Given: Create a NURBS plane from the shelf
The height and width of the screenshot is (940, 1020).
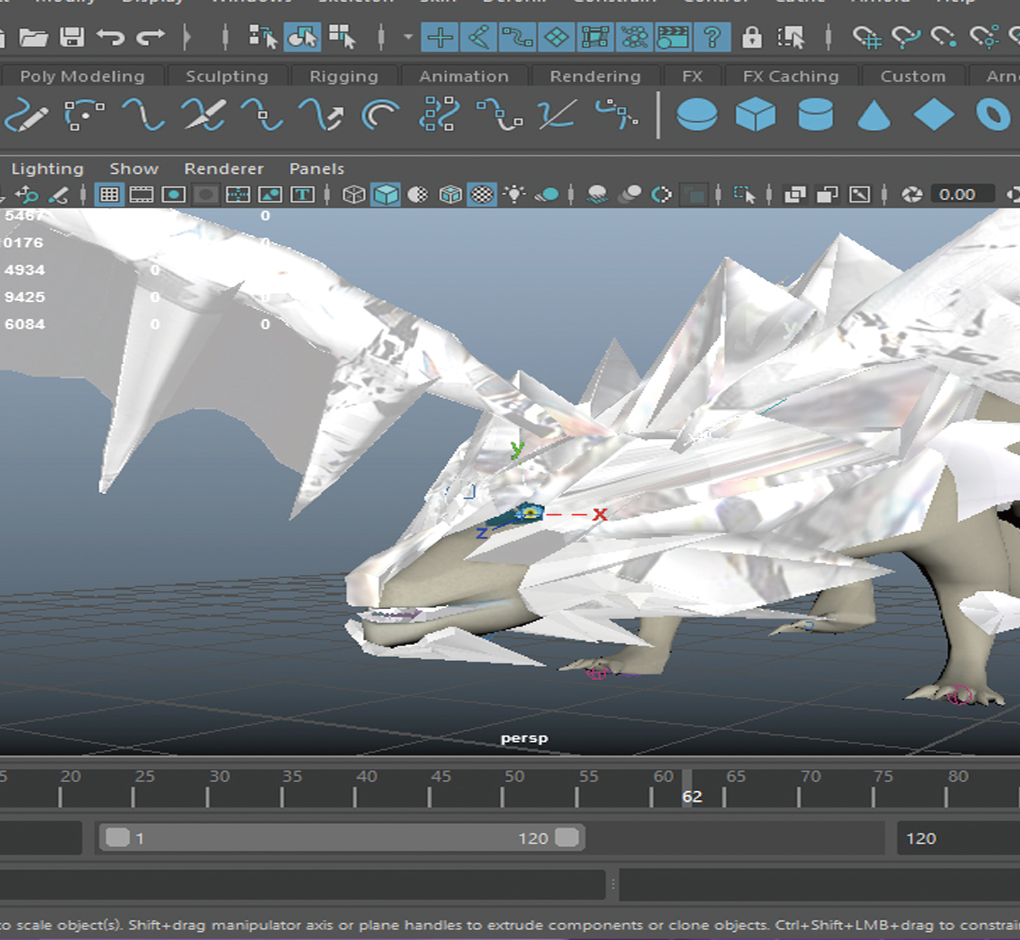Looking at the screenshot, I should point(933,114).
